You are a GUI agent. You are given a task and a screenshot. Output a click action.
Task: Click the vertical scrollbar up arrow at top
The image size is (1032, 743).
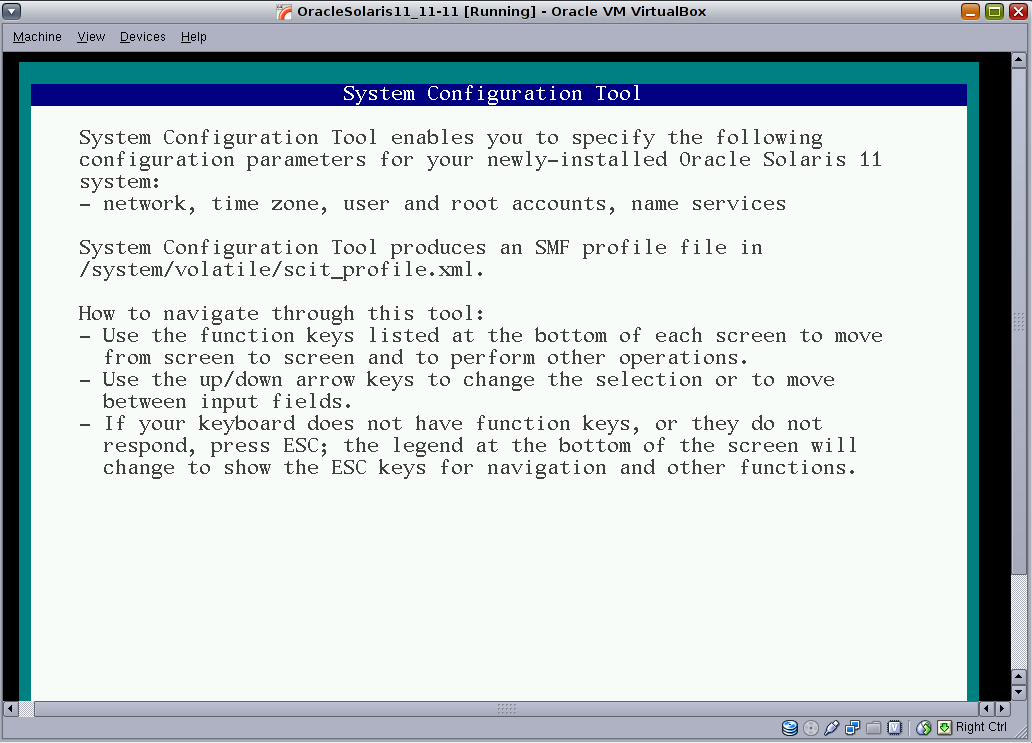[1018, 60]
